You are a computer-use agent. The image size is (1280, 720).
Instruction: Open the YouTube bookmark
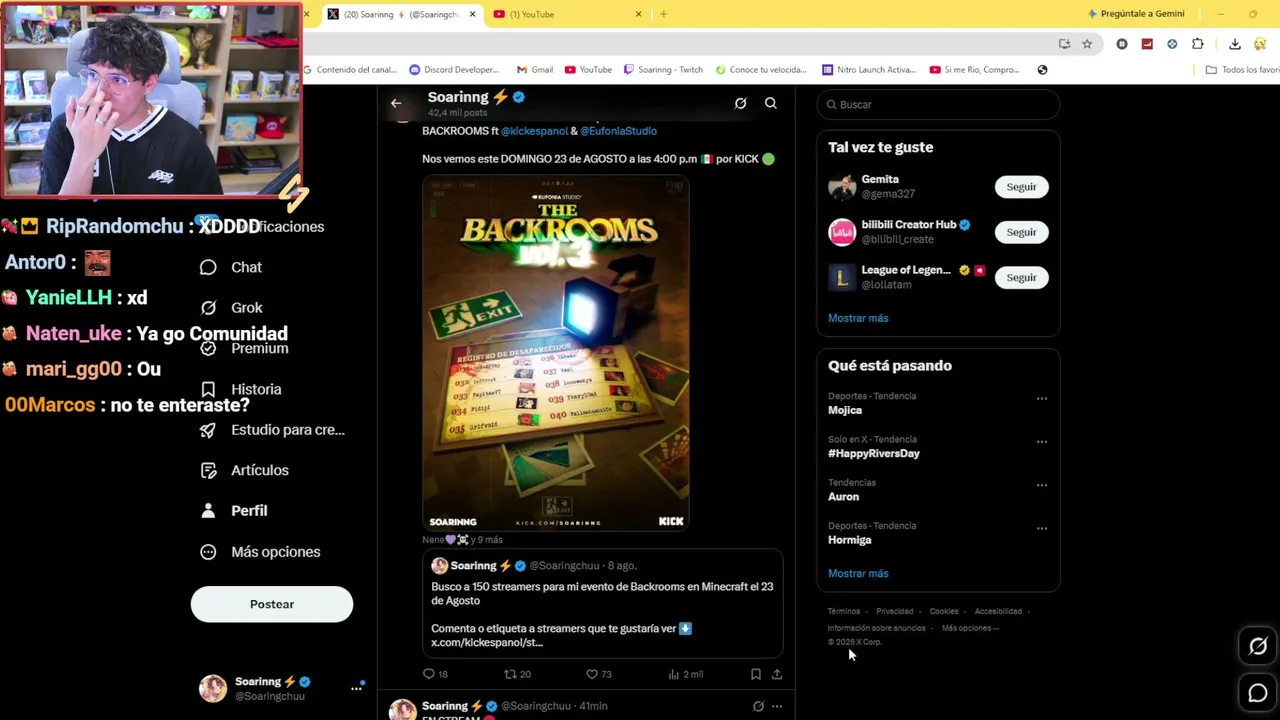click(588, 70)
